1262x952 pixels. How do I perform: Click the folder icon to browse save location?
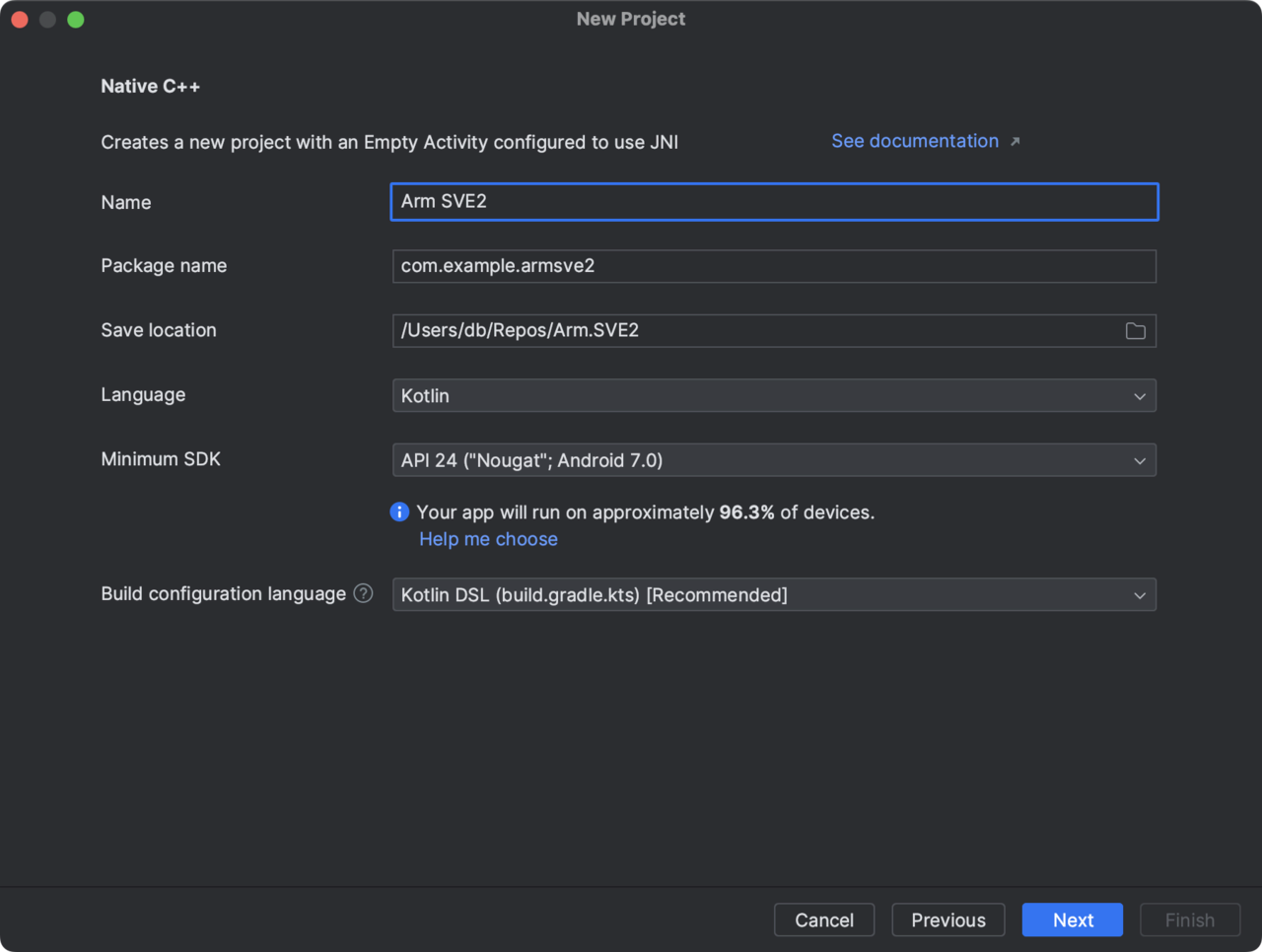[1135, 331]
